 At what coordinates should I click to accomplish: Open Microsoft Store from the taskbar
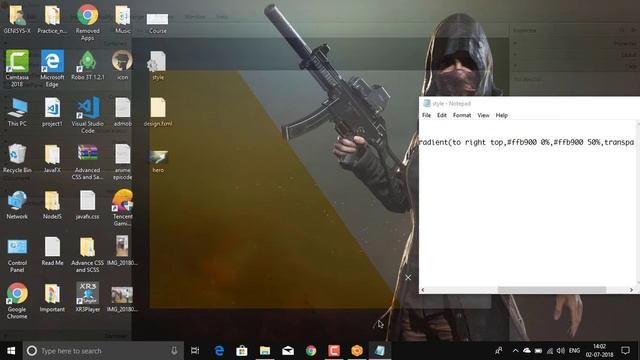click(x=242, y=351)
